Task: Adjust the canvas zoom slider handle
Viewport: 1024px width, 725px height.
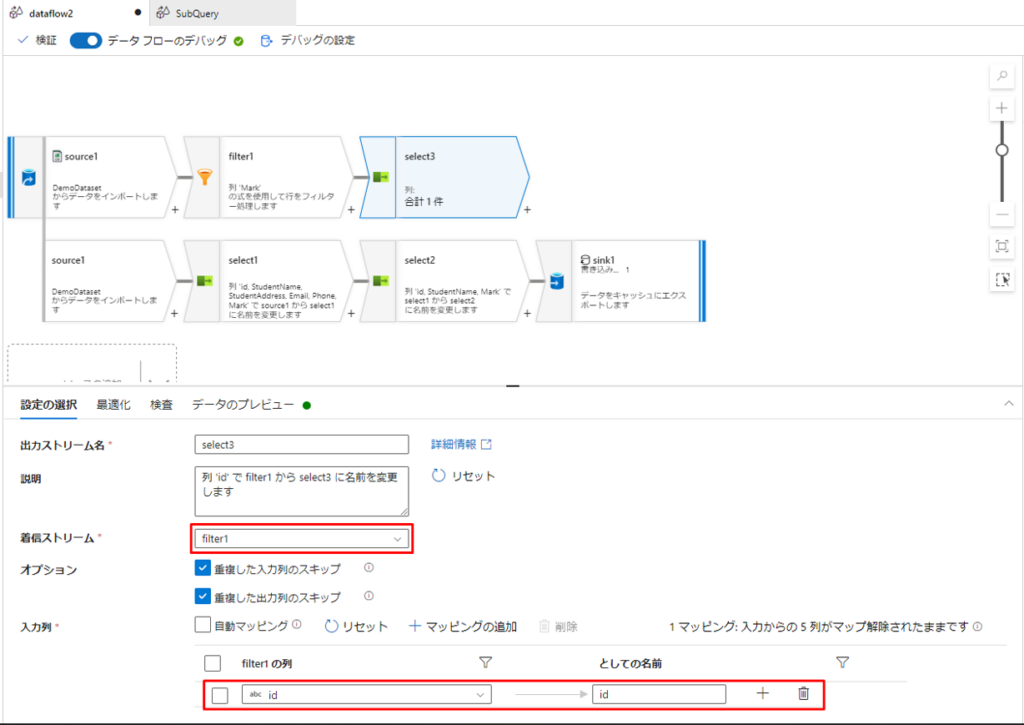Action: (x=1002, y=150)
